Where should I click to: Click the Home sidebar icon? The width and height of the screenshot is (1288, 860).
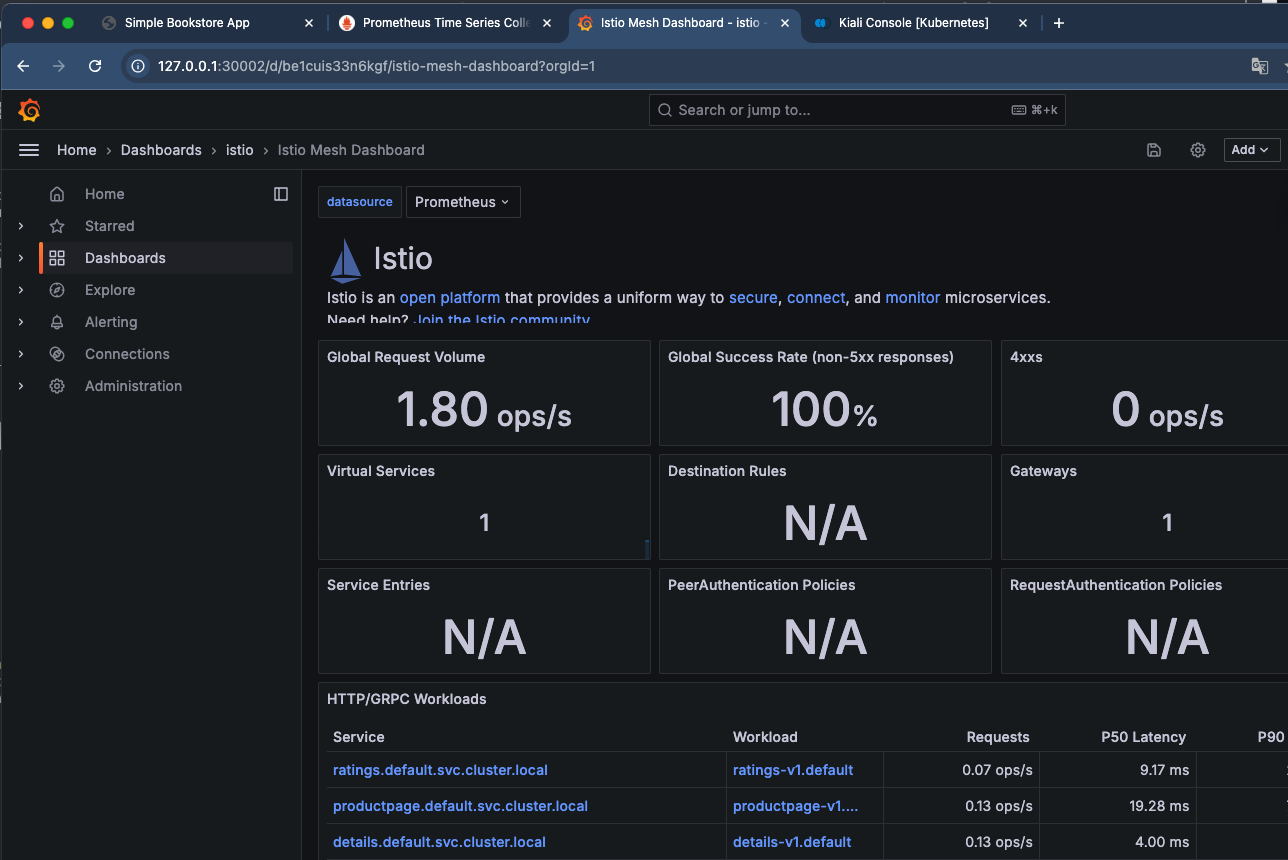click(x=57, y=194)
